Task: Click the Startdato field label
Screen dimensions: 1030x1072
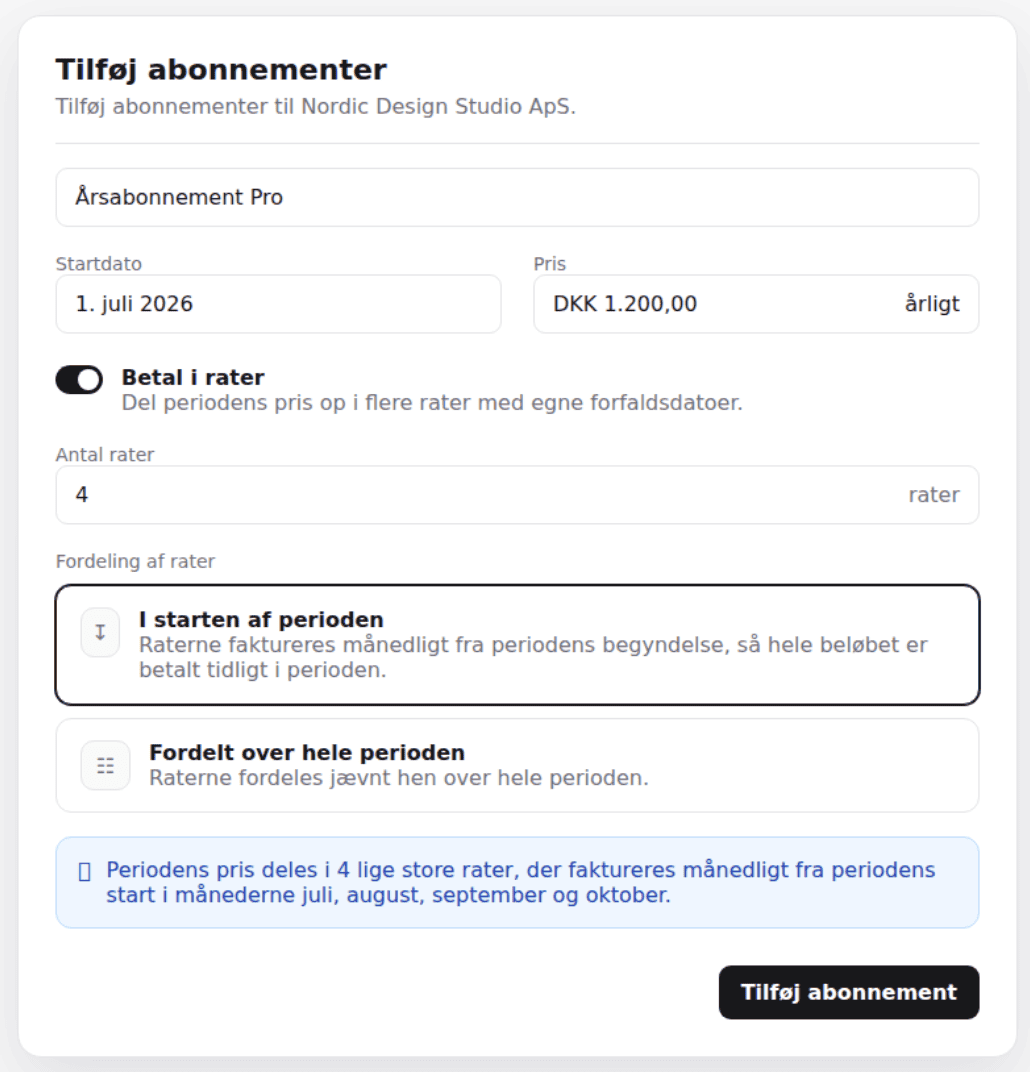Action: tap(99, 264)
